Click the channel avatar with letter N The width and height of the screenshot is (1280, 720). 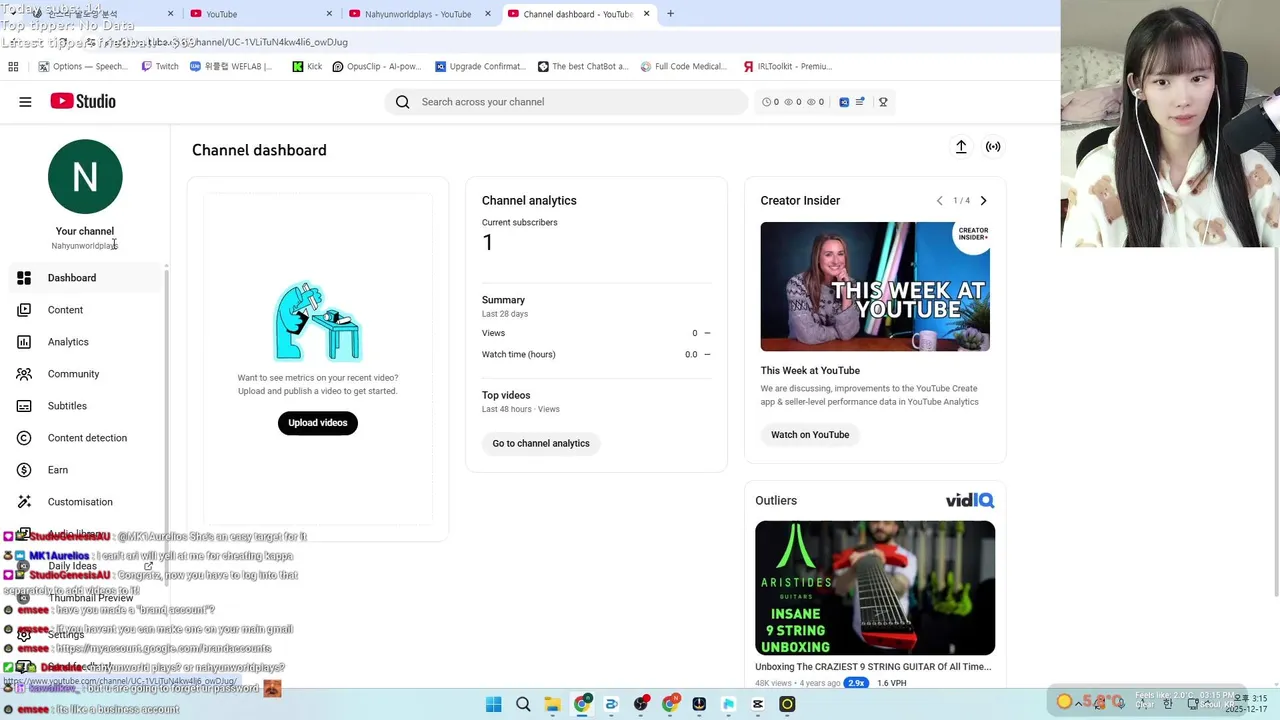click(85, 176)
